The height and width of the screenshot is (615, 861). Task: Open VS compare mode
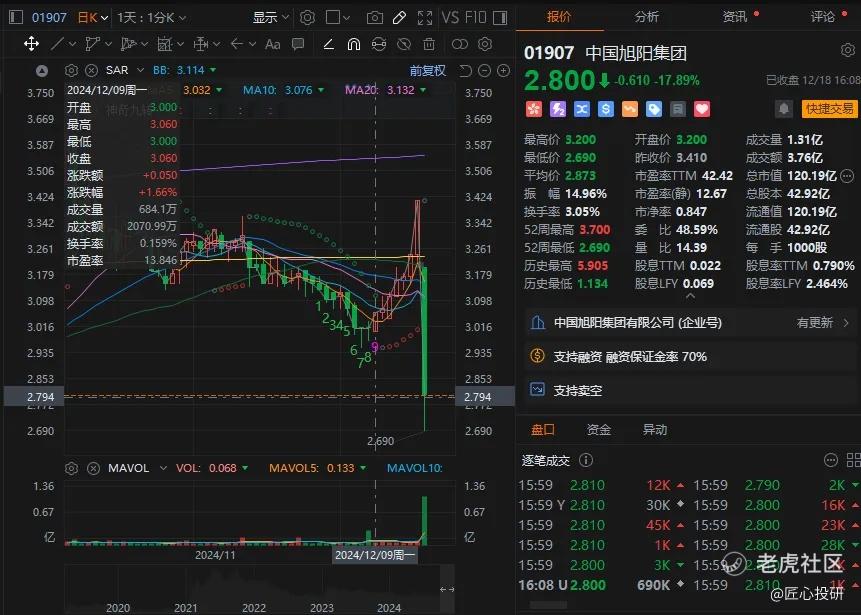pyautogui.click(x=450, y=18)
